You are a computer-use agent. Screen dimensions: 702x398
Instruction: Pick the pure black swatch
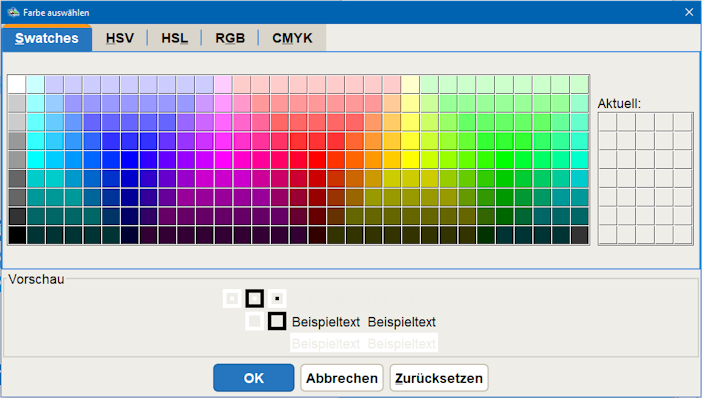tap(17, 235)
